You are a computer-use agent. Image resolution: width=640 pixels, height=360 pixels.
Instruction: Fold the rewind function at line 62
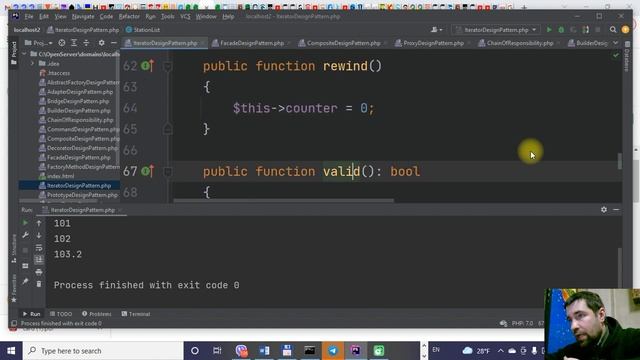167,66
